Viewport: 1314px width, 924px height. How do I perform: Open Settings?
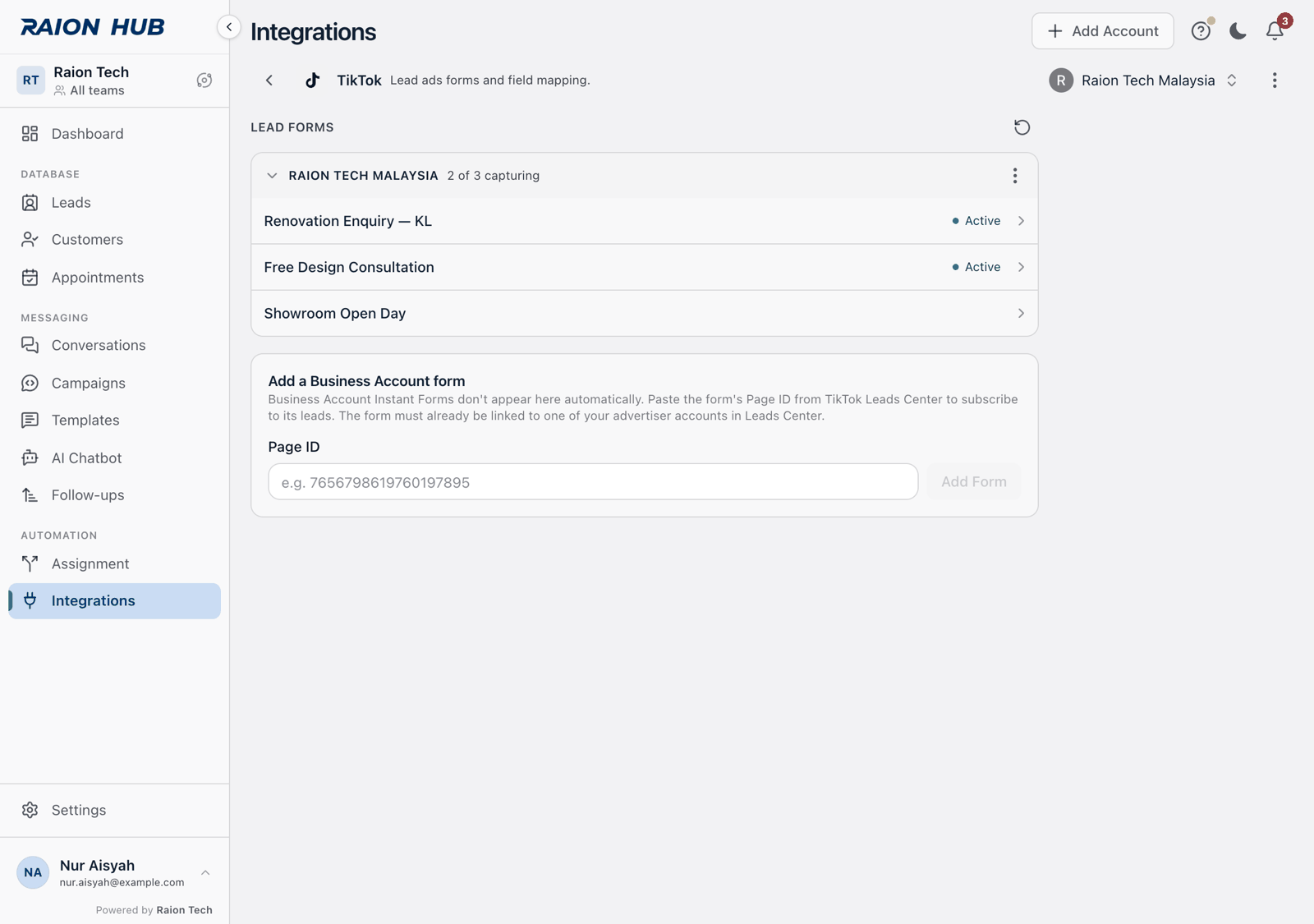(114, 811)
